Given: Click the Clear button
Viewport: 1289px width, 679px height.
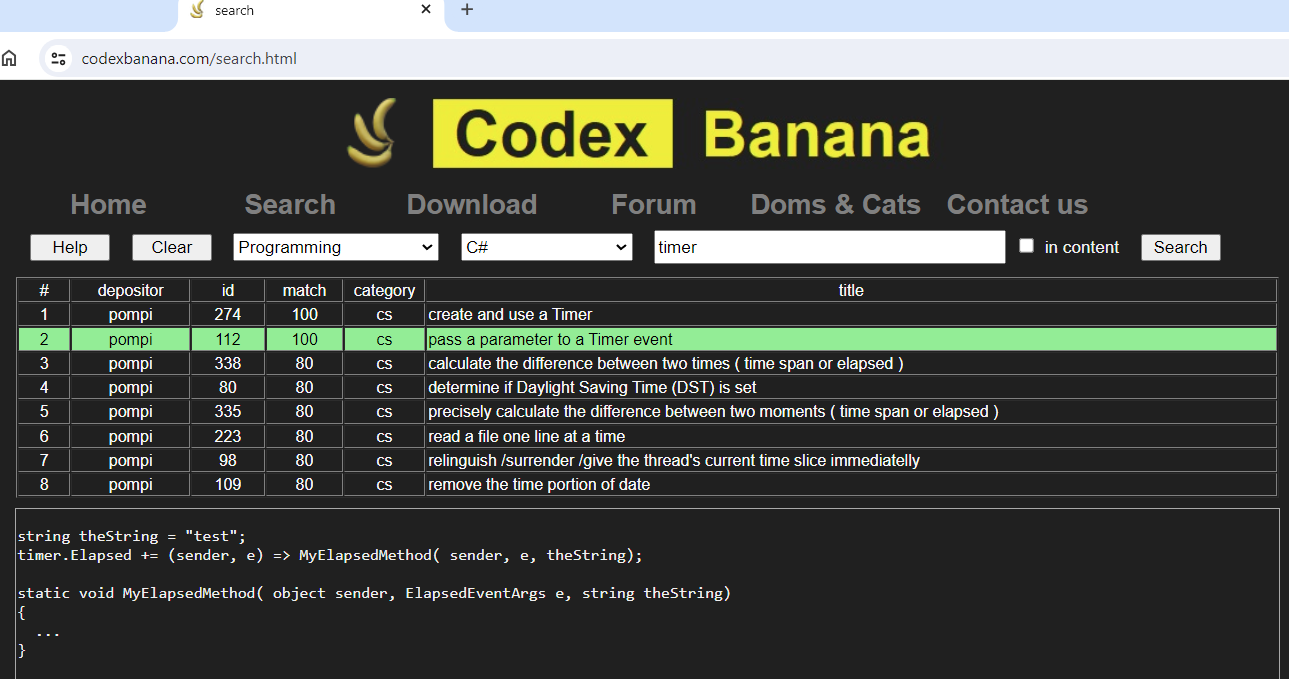Looking at the screenshot, I should [172, 247].
